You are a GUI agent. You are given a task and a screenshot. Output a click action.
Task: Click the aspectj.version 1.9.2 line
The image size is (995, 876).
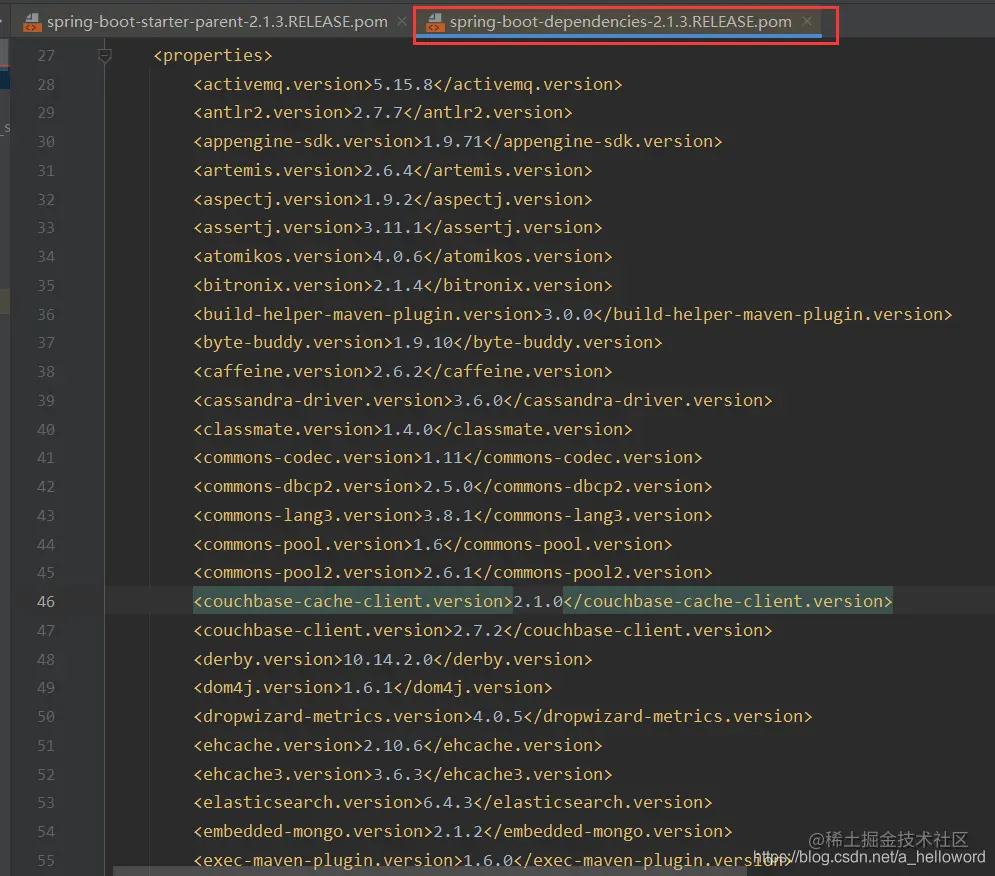393,199
